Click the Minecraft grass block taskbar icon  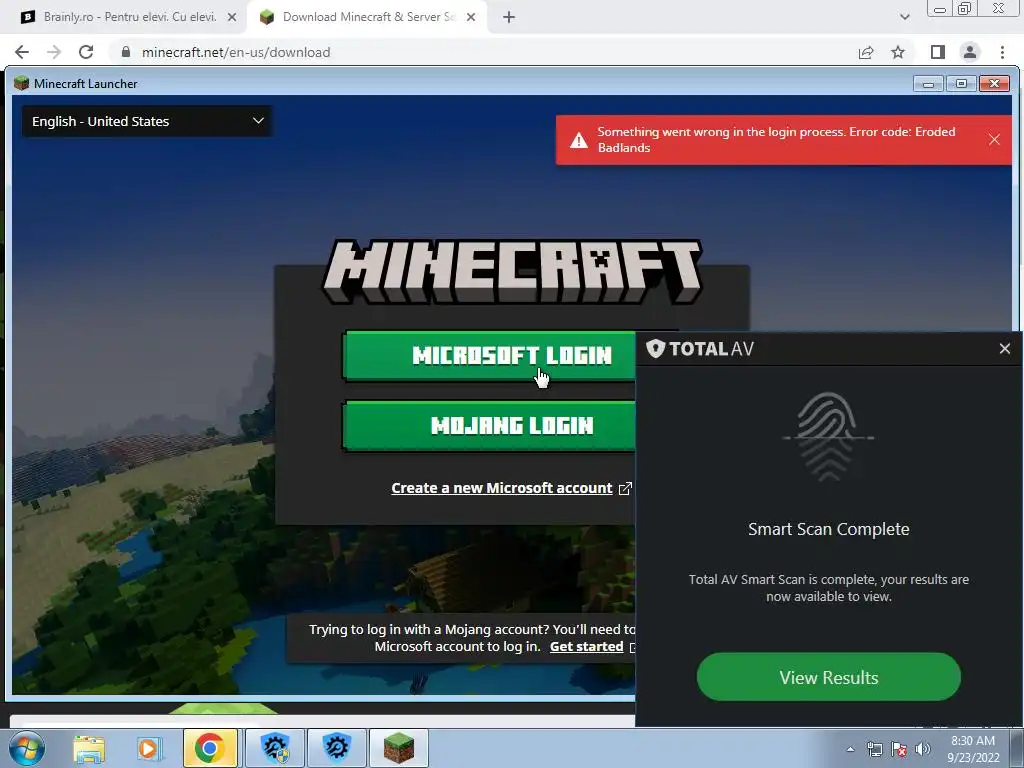(x=399, y=748)
